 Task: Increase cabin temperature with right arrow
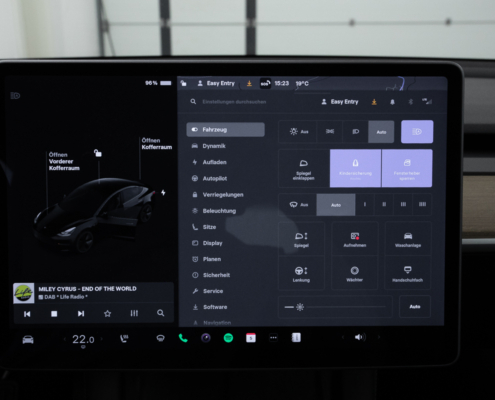point(101,339)
